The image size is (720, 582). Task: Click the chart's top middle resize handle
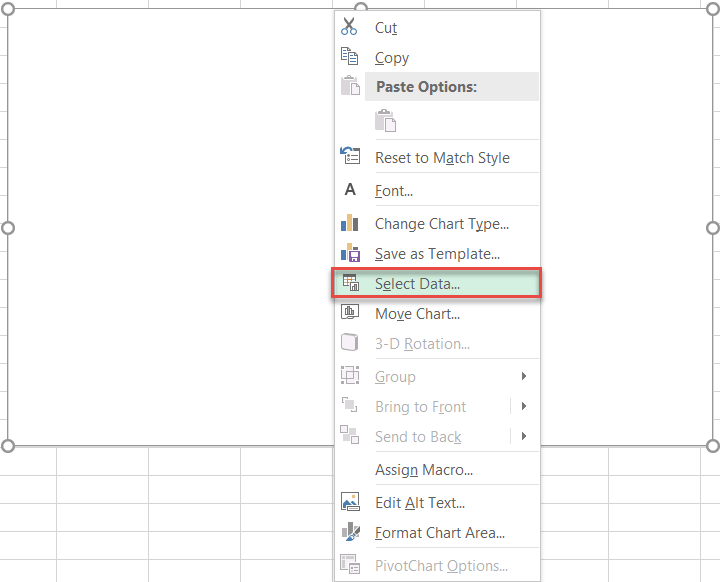point(361,7)
